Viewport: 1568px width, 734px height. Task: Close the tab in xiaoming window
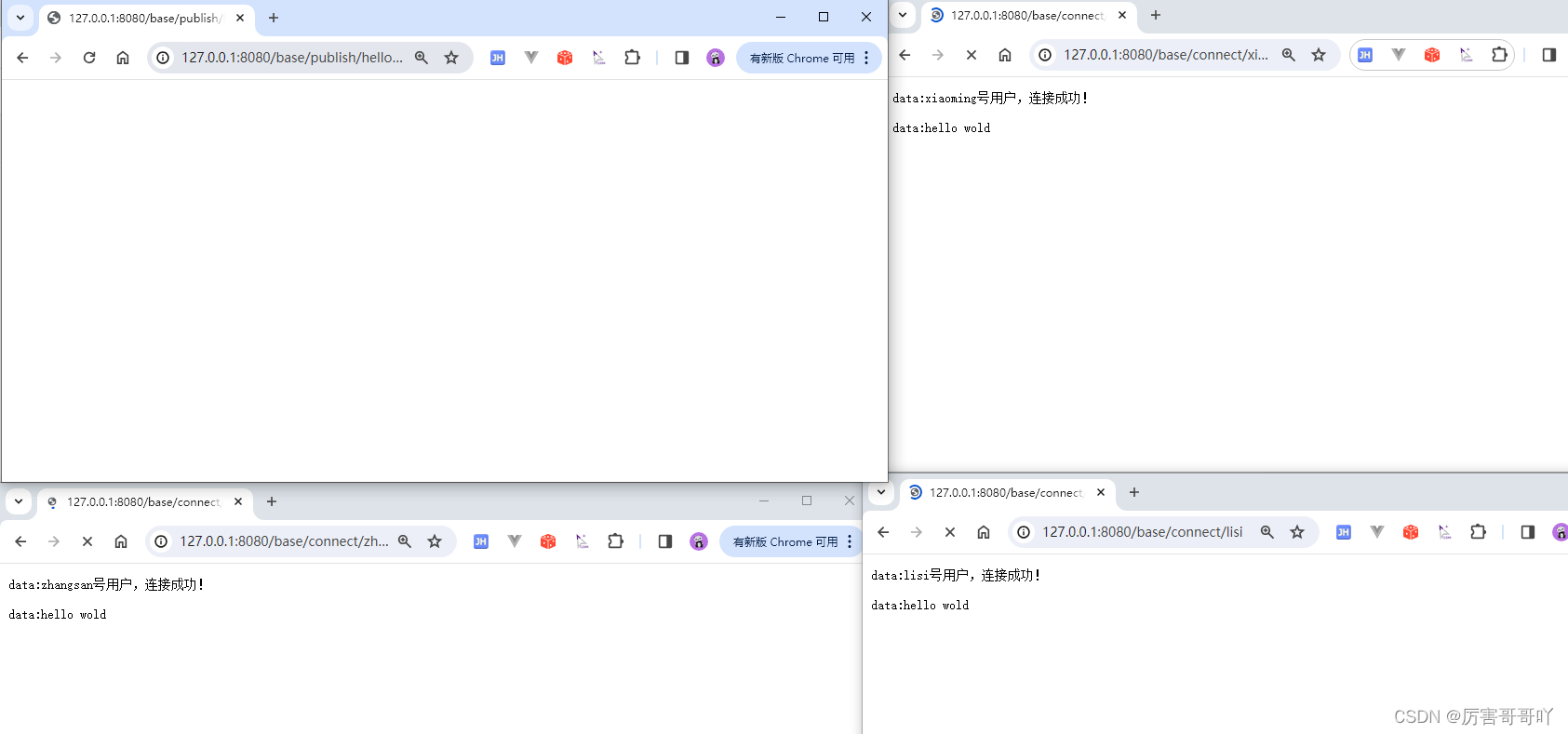click(x=1122, y=15)
